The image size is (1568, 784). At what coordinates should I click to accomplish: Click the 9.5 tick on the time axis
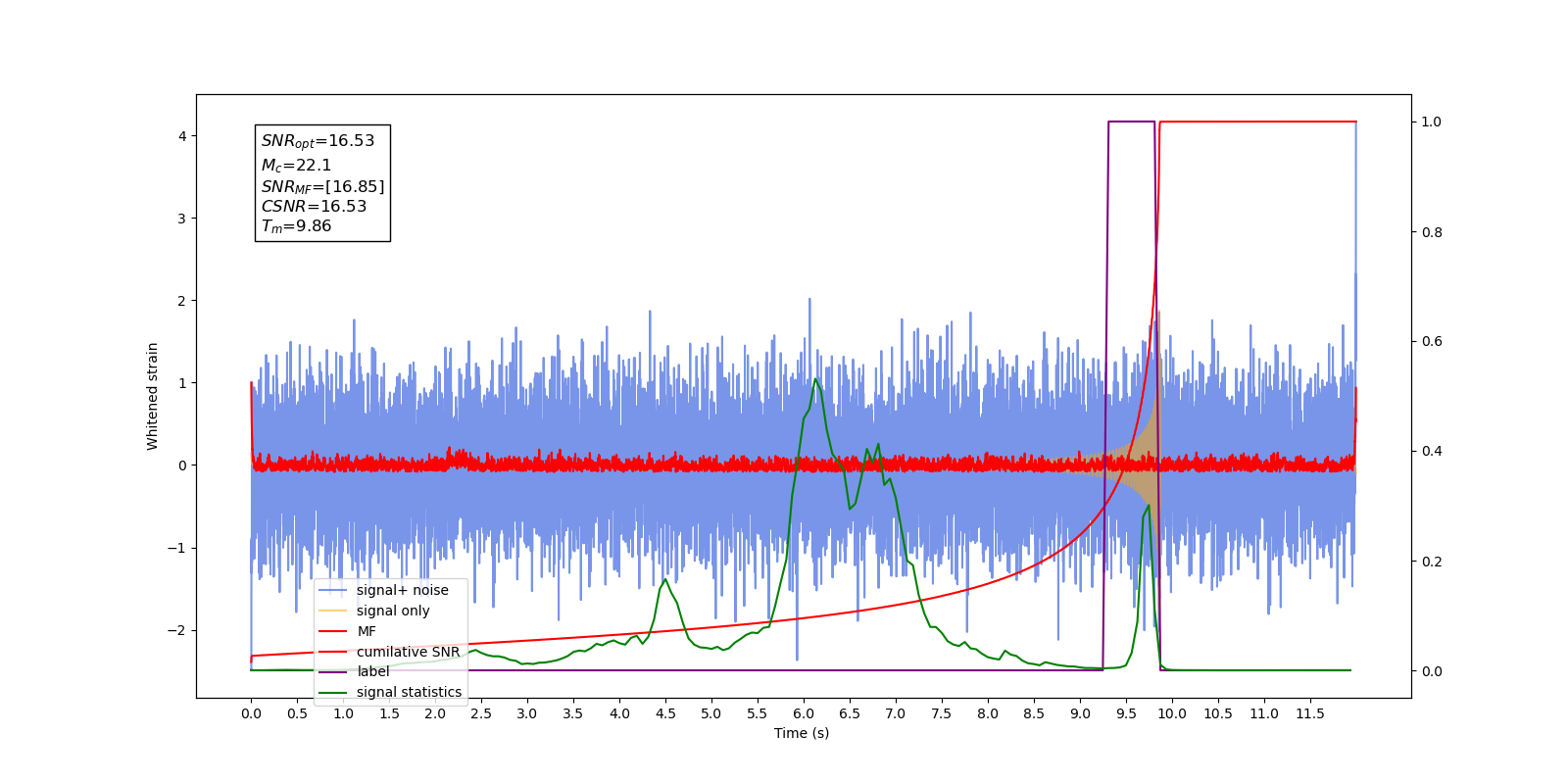coord(1126,713)
